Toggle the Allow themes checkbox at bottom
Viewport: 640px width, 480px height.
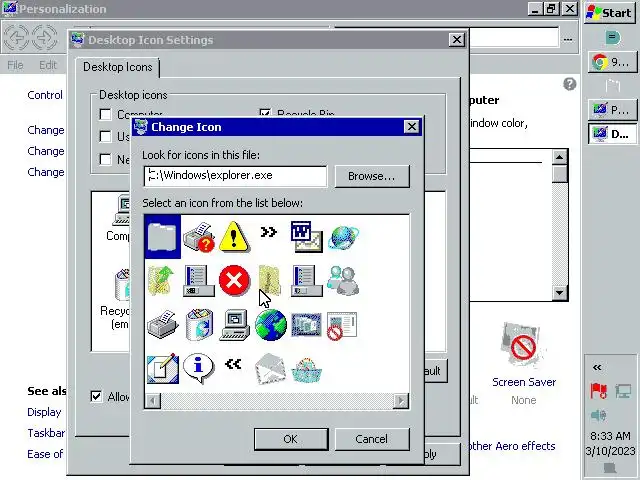click(x=96, y=396)
